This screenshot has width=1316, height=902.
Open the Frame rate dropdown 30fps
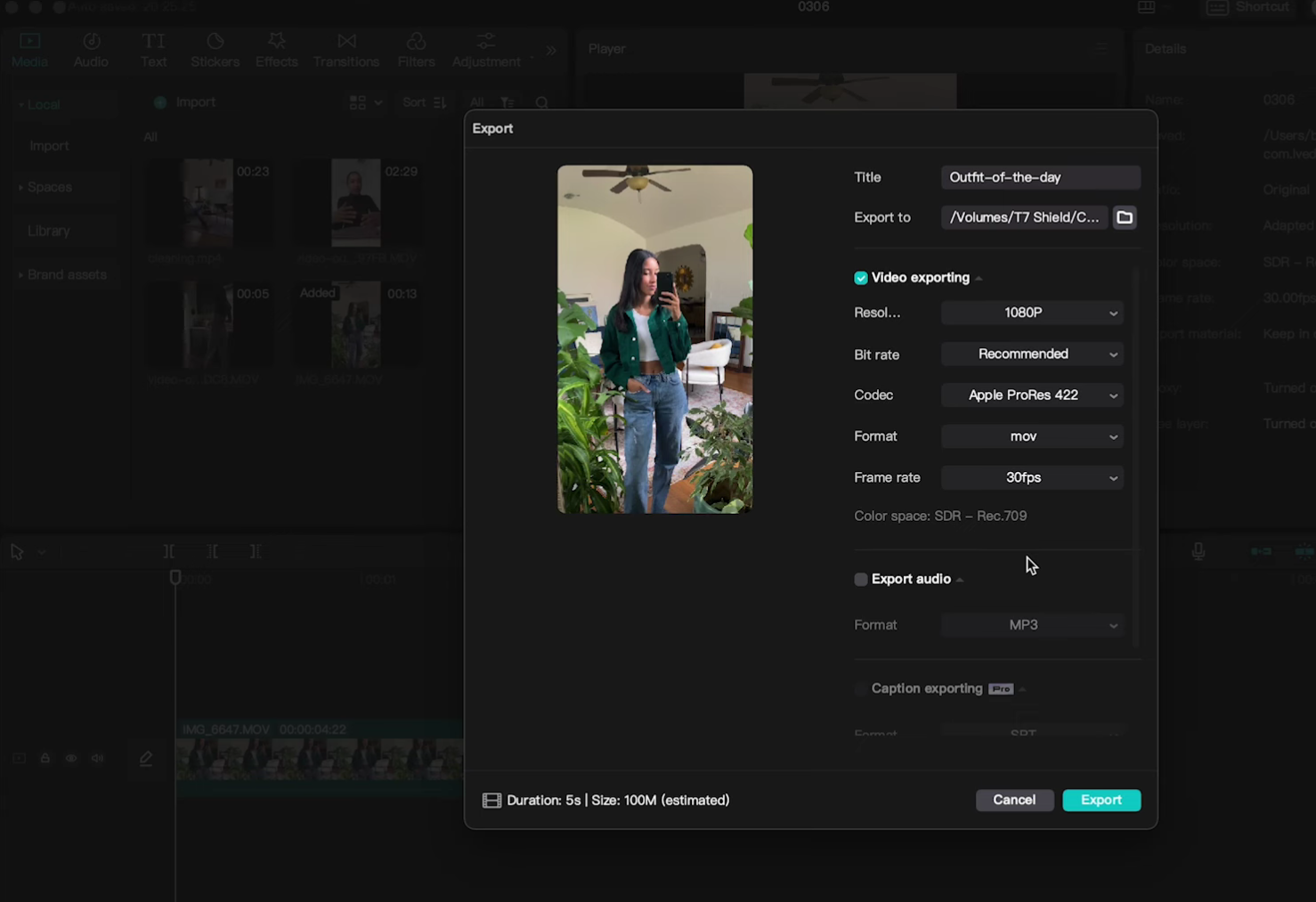[1032, 478]
